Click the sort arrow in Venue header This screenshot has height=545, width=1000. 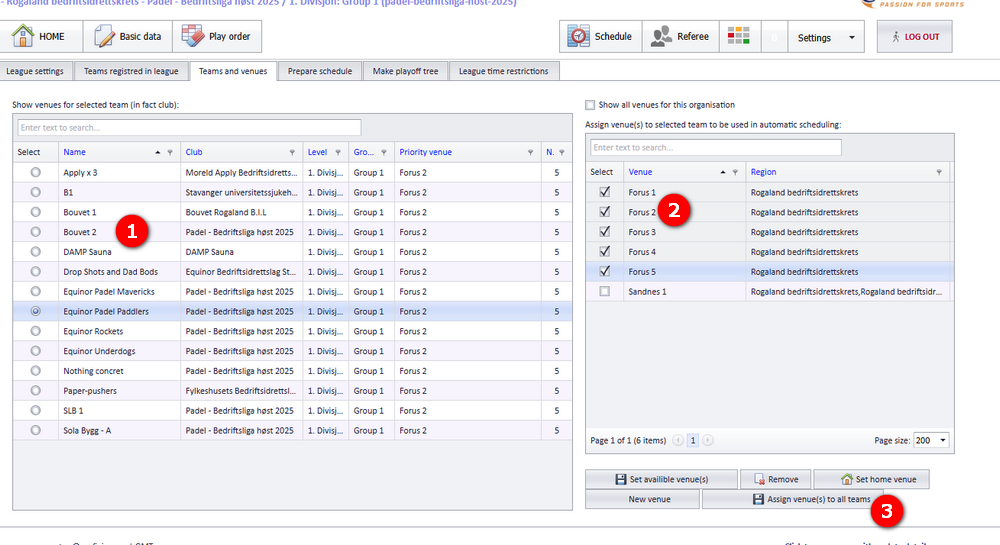tap(723, 172)
